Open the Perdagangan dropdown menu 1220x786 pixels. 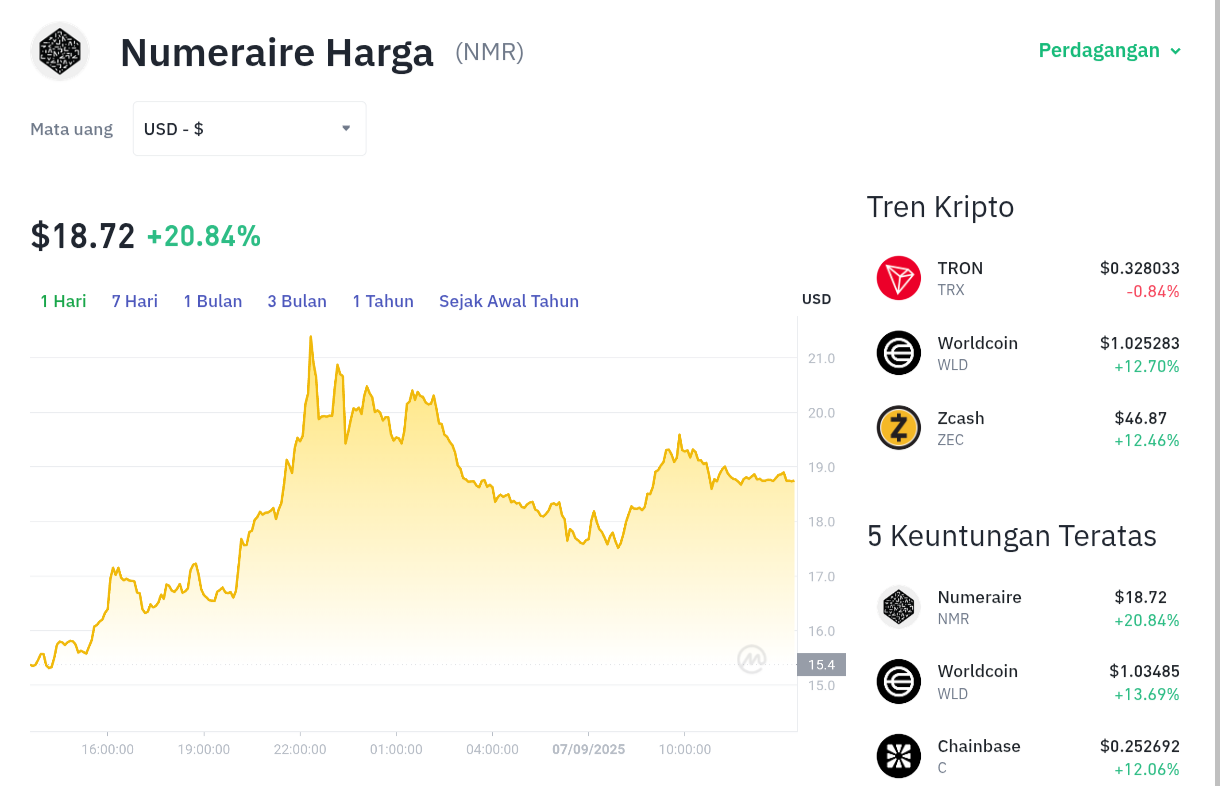tap(1110, 50)
